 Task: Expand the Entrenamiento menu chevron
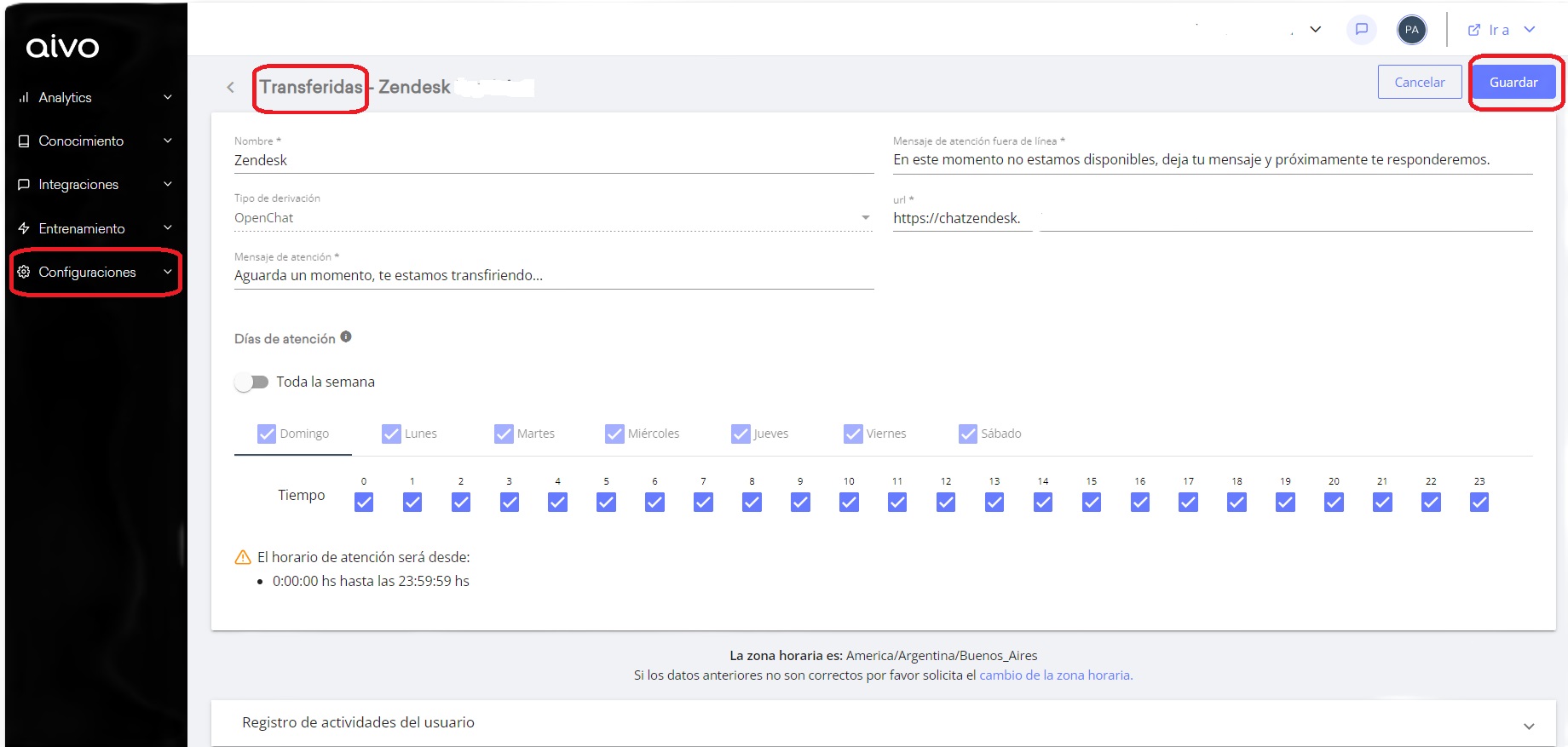click(168, 227)
